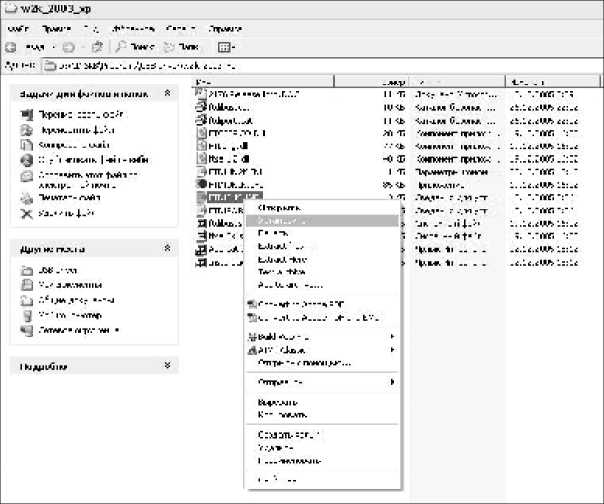Go up one folder level
Image resolution: width=604 pixels, height=504 pixels.
point(97,47)
